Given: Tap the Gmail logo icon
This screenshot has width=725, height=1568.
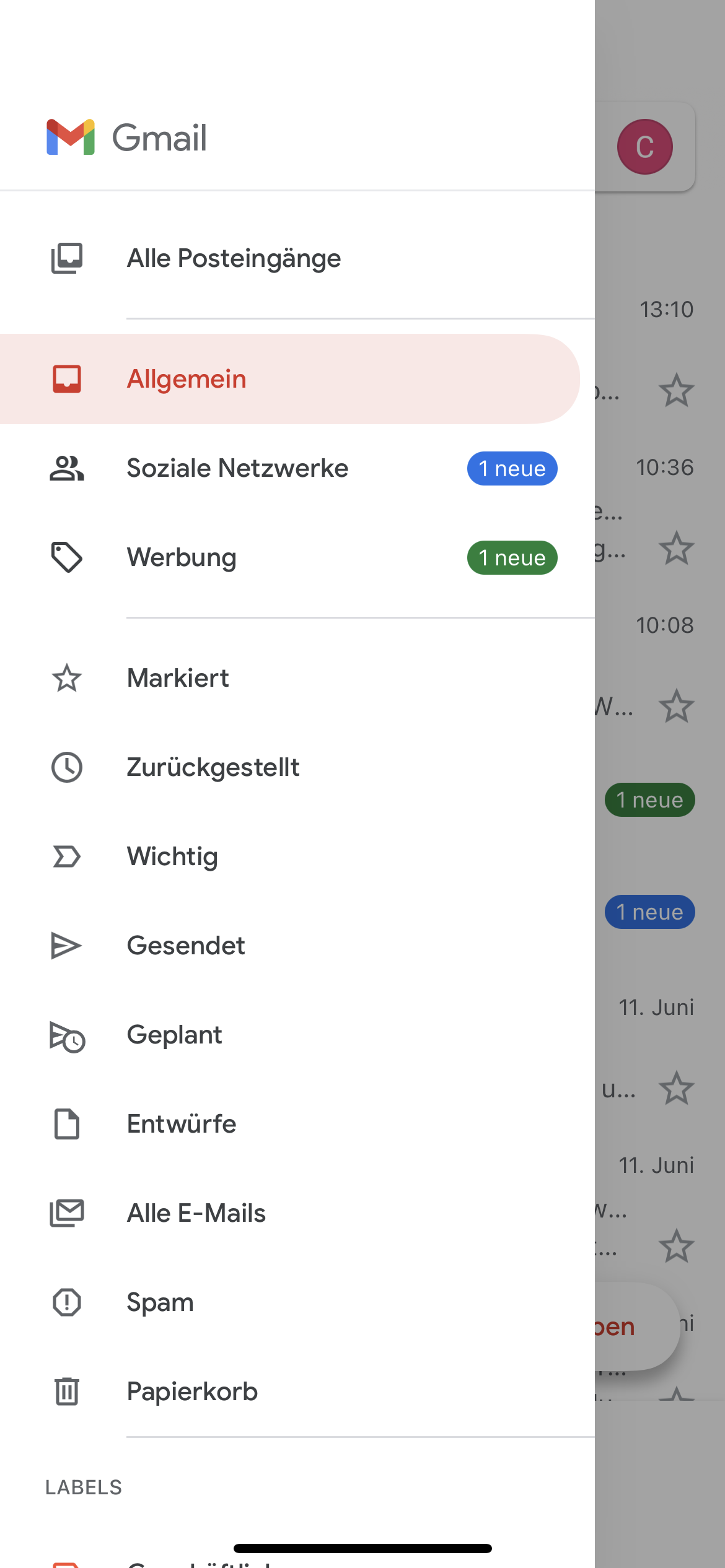Looking at the screenshot, I should 71,137.
